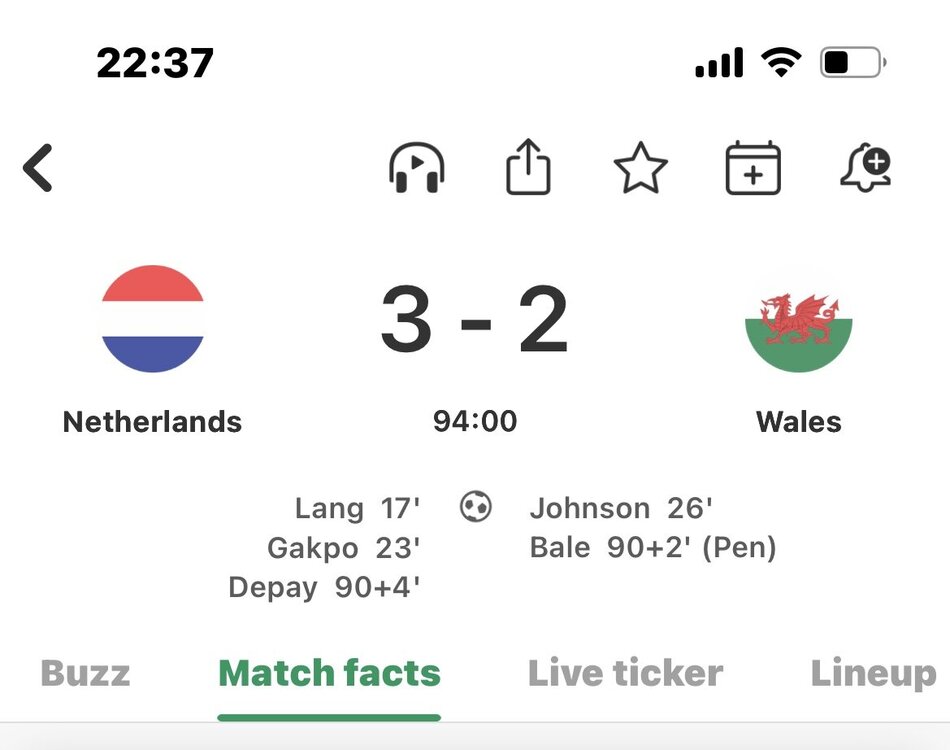Image resolution: width=950 pixels, height=750 pixels.
Task: Share this match
Action: tap(528, 167)
